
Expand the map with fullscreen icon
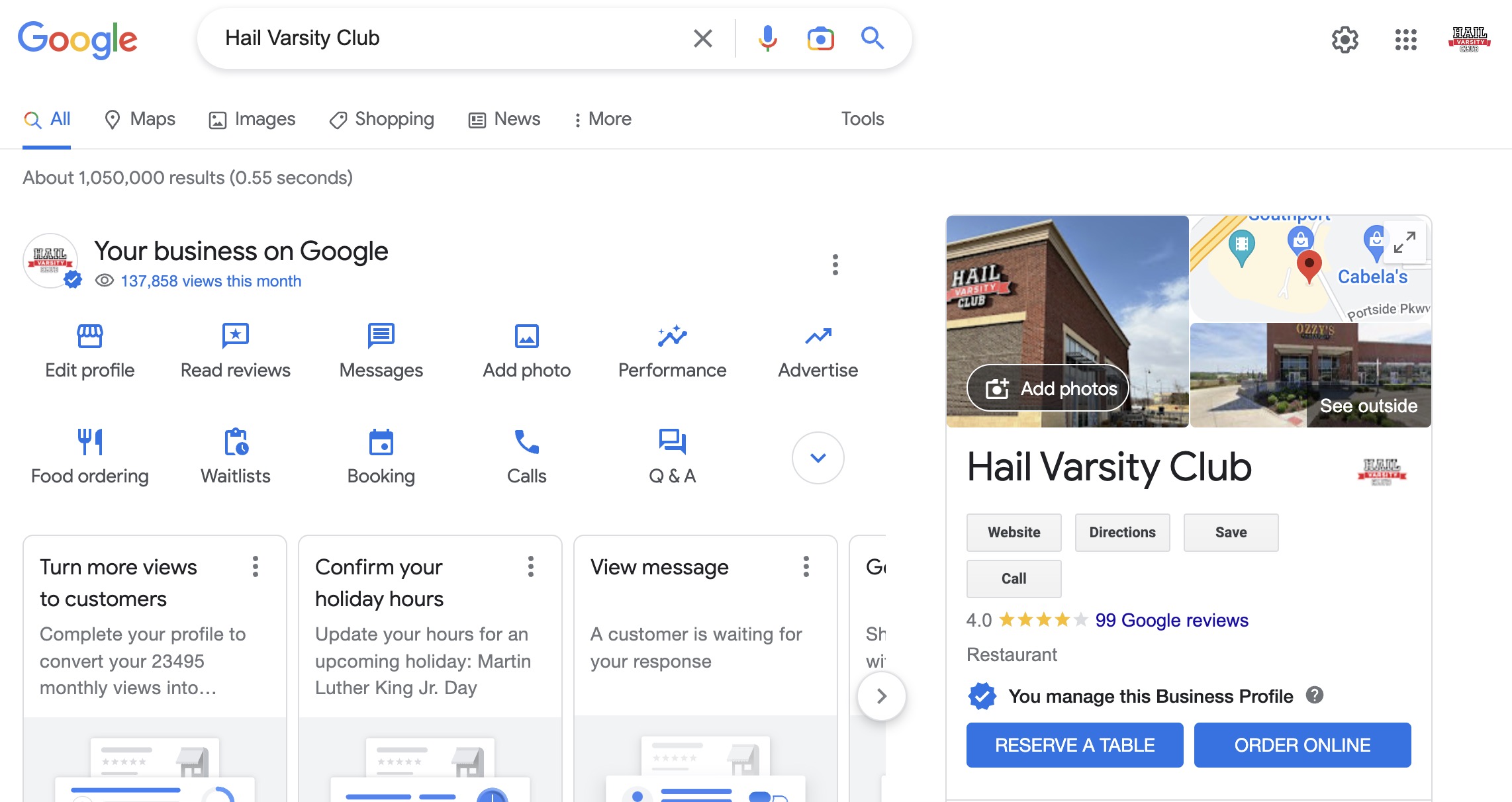click(1404, 242)
